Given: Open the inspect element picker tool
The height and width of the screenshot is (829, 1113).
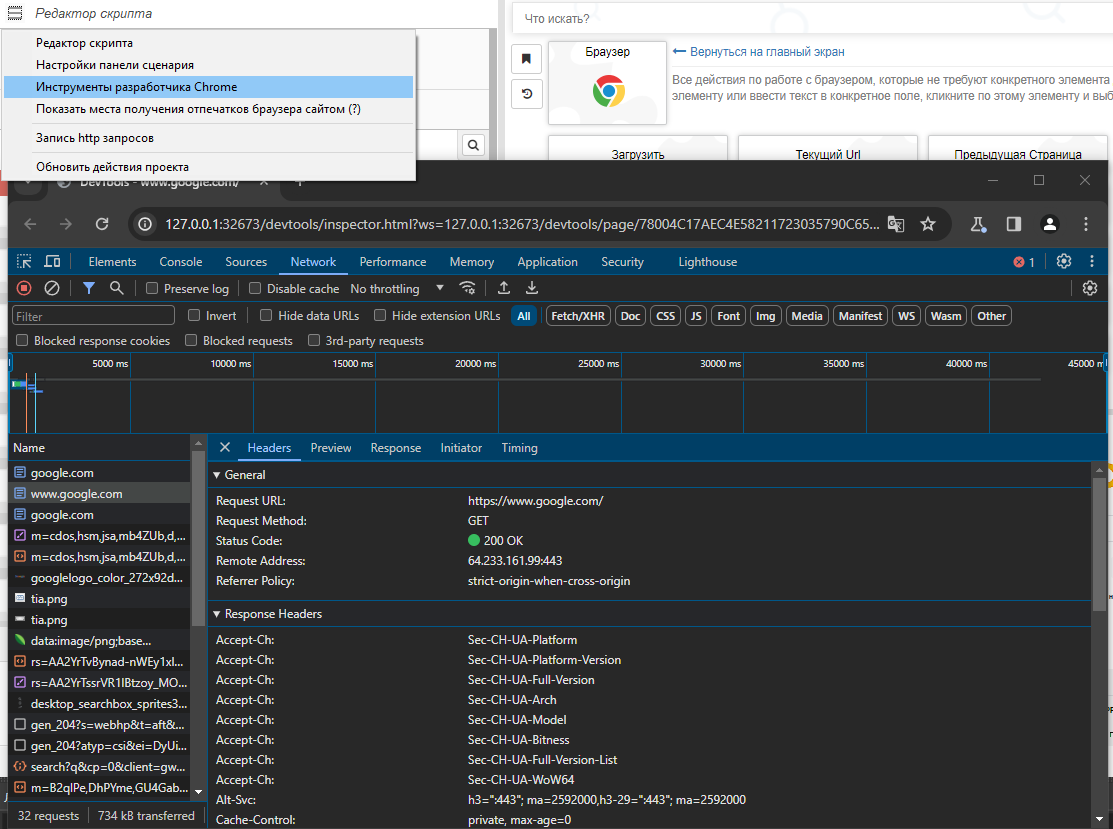Looking at the screenshot, I should coord(24,262).
